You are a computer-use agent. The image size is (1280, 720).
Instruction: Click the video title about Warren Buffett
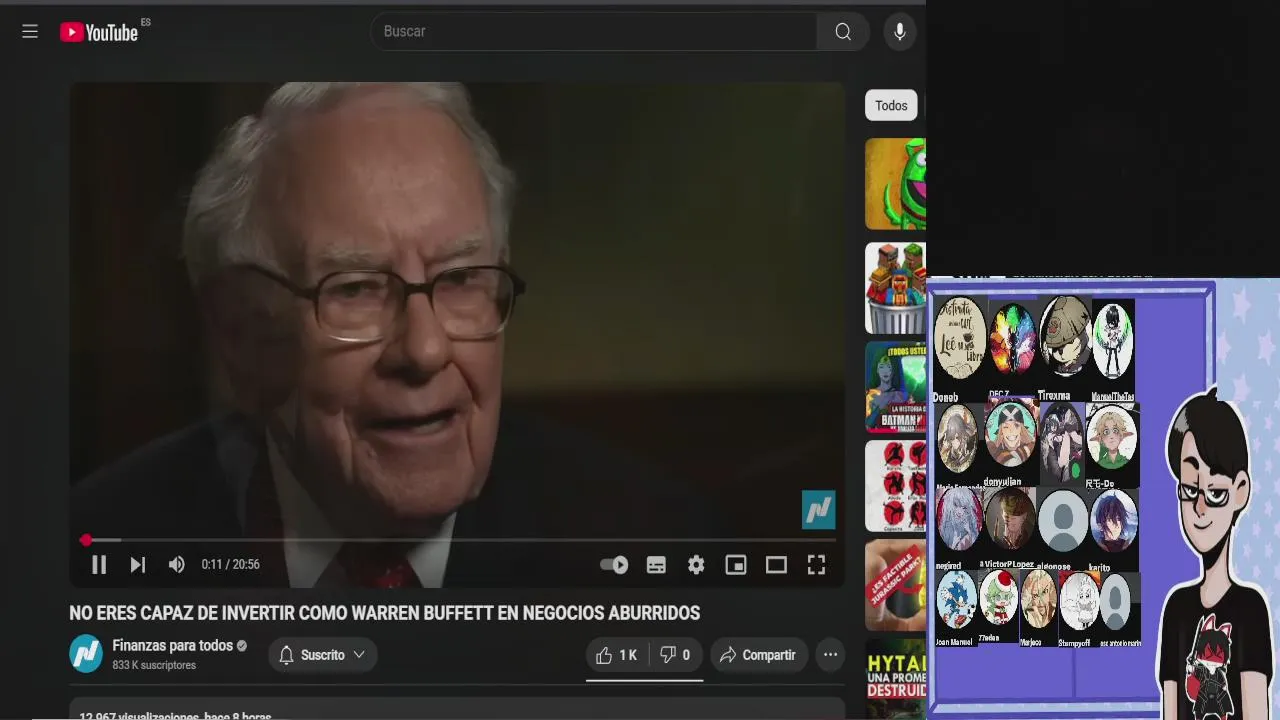coord(384,613)
